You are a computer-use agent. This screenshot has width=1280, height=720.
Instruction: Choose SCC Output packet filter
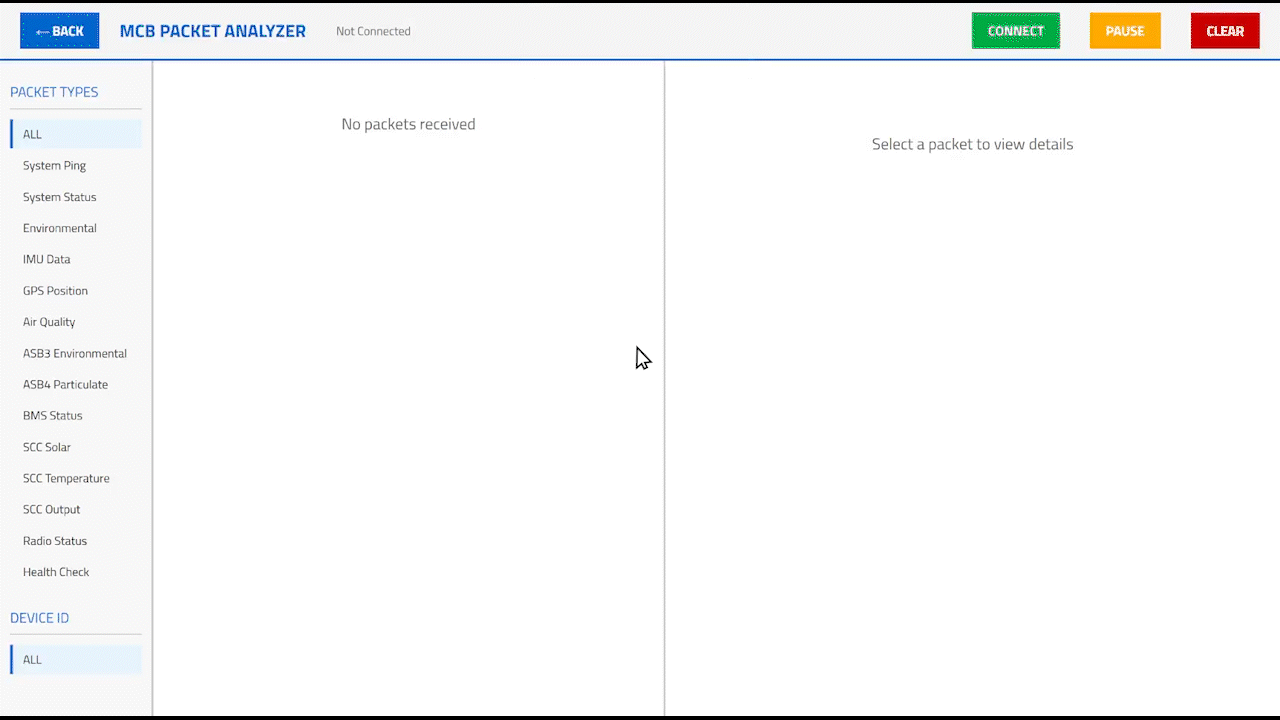[x=52, y=509]
